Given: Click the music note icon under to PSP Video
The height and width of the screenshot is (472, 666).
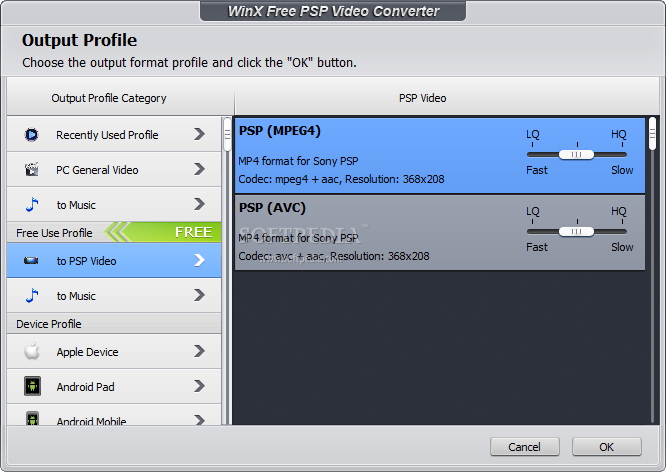Looking at the screenshot, I should pos(32,295).
